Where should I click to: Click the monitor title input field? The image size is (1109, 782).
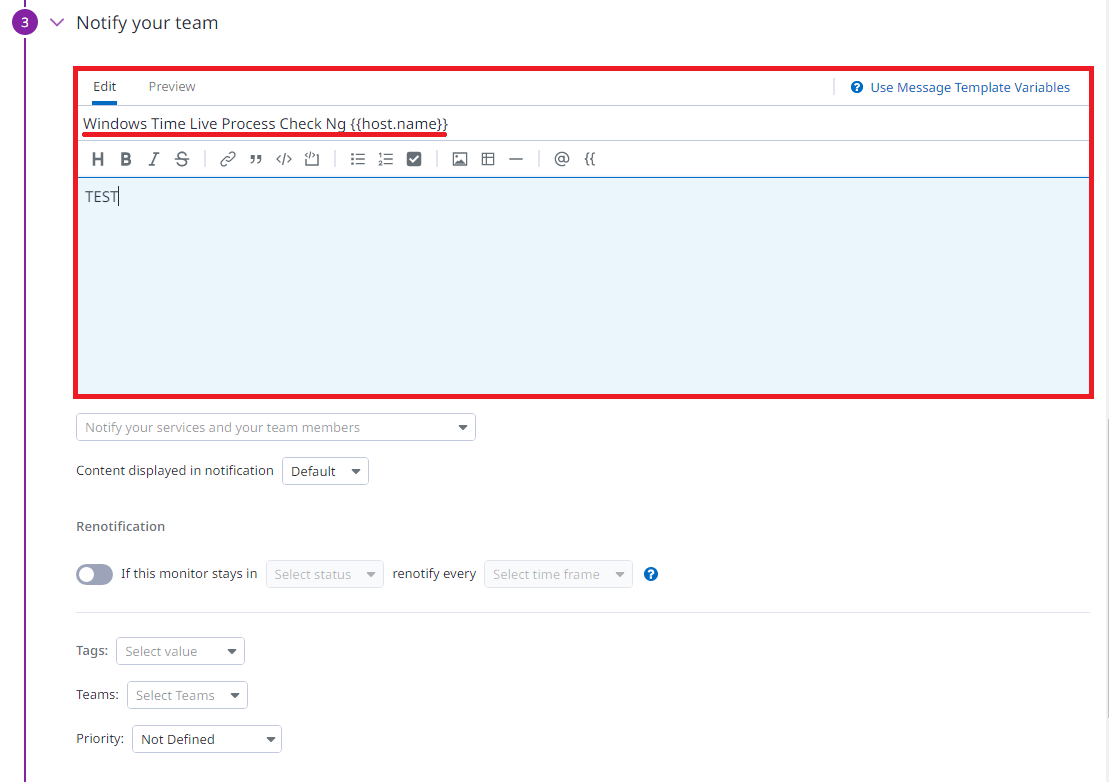[x=583, y=124]
